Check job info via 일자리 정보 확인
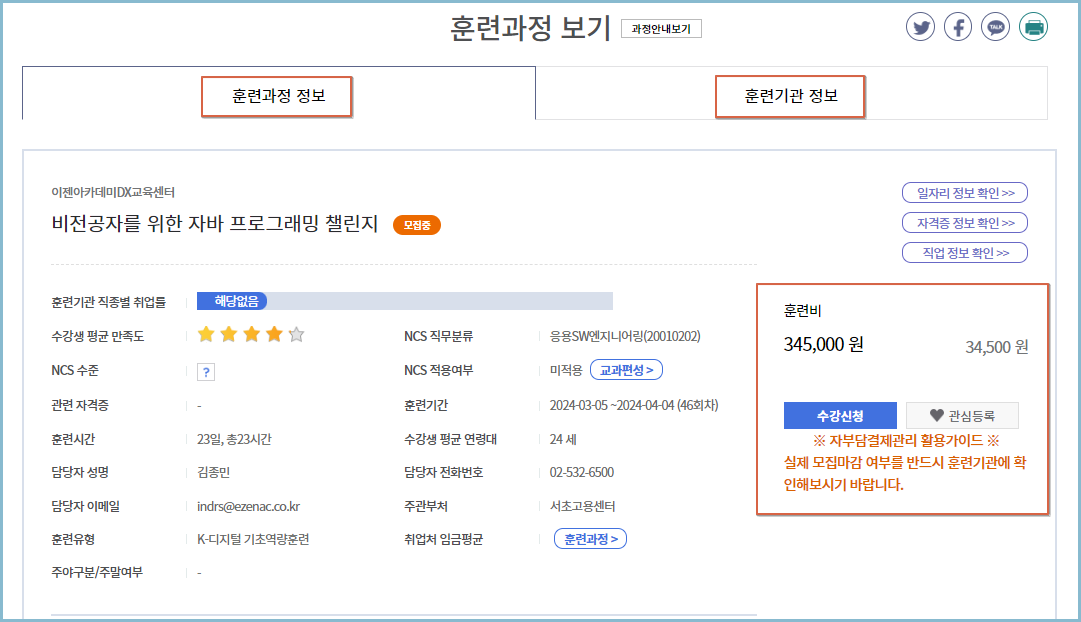This screenshot has height=622, width=1081. pyautogui.click(x=964, y=192)
